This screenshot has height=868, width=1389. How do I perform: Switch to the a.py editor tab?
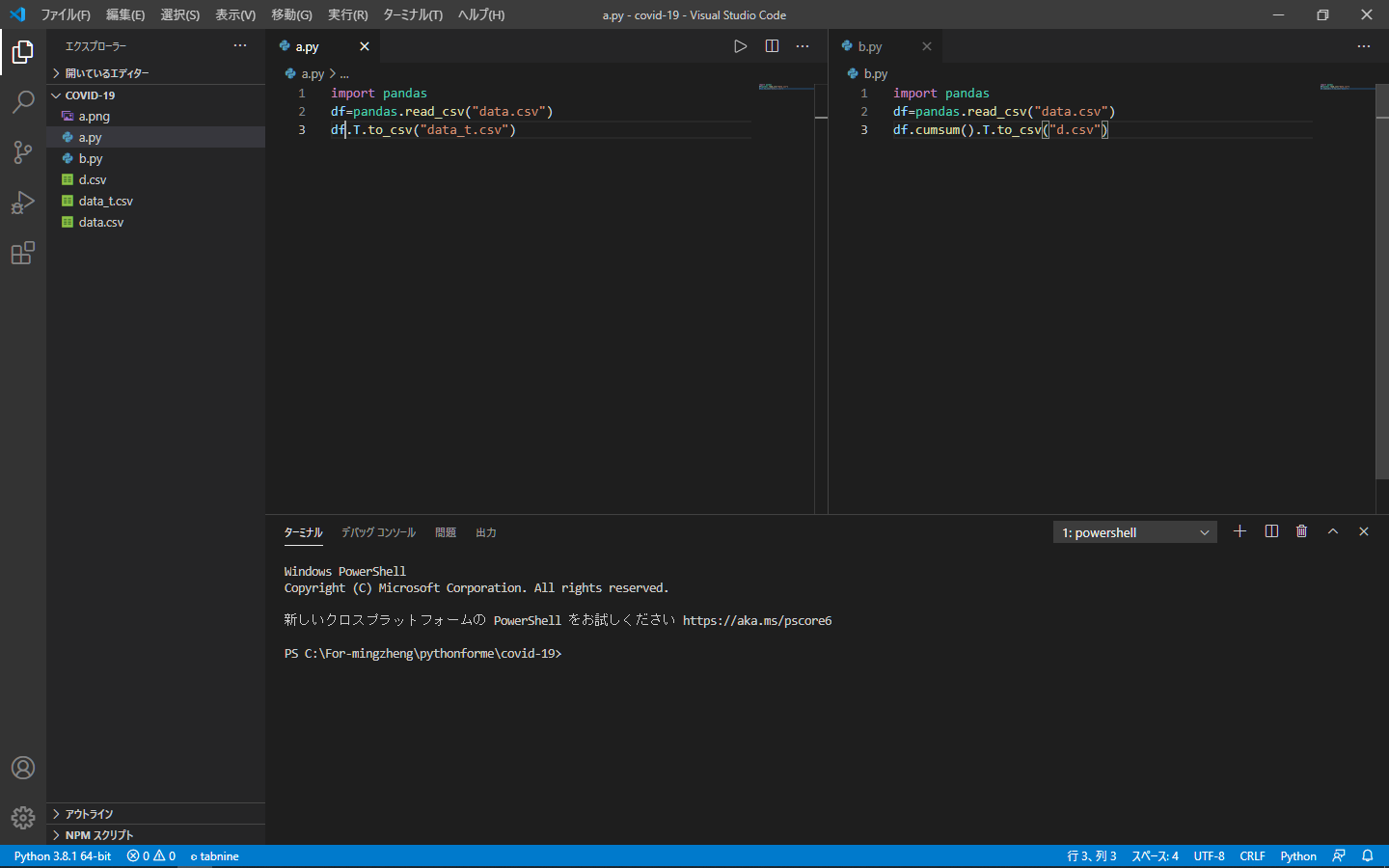(x=322, y=46)
